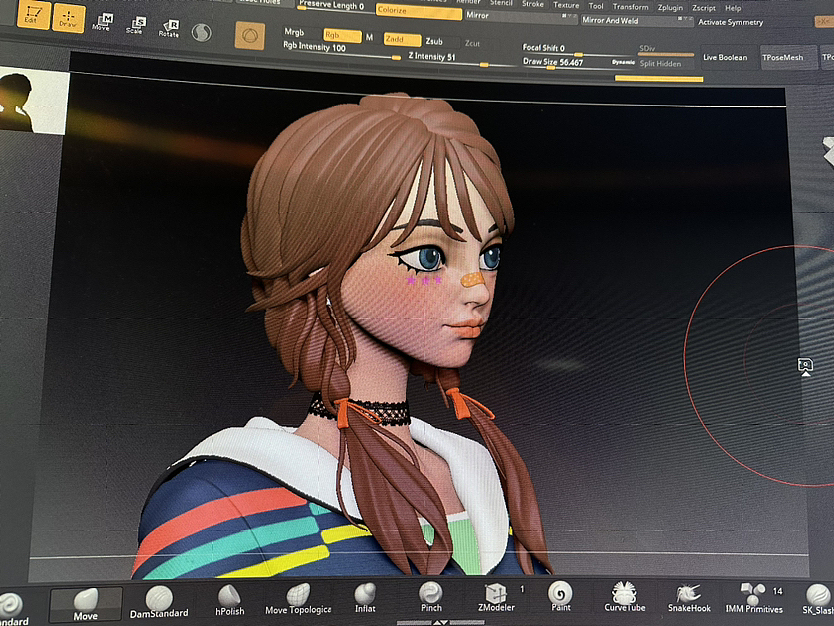Click the camera icon on the right edge

tap(805, 366)
